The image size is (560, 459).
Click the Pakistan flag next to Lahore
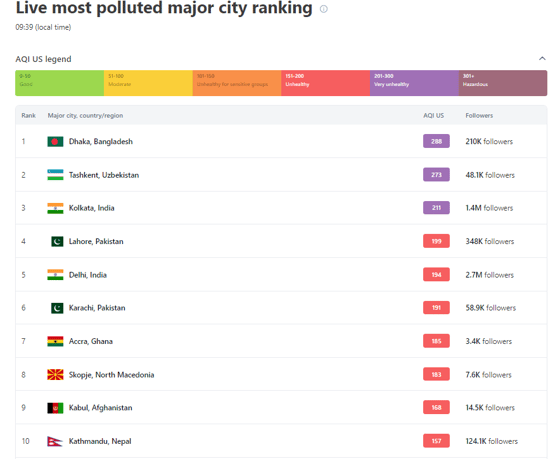57,241
